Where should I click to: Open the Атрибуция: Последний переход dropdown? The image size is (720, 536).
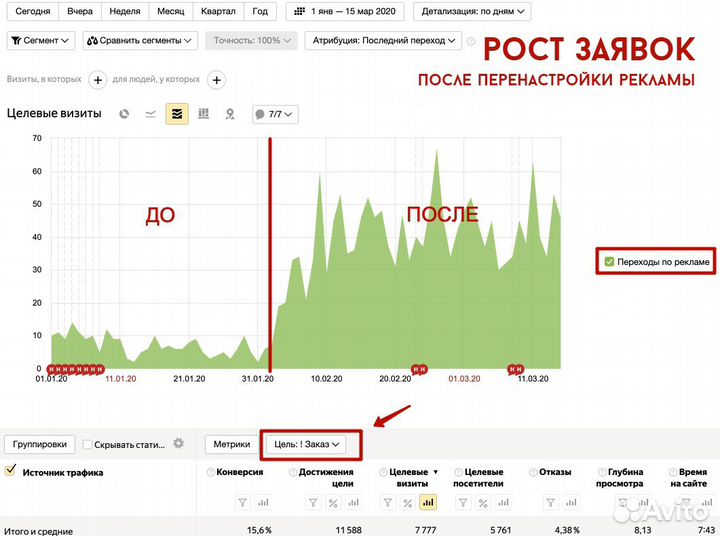[x=383, y=40]
